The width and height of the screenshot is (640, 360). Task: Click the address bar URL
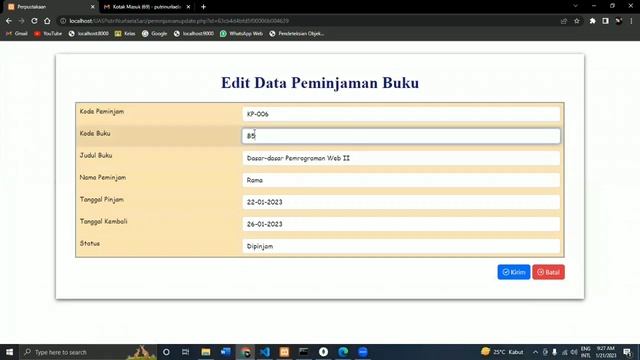179,21
